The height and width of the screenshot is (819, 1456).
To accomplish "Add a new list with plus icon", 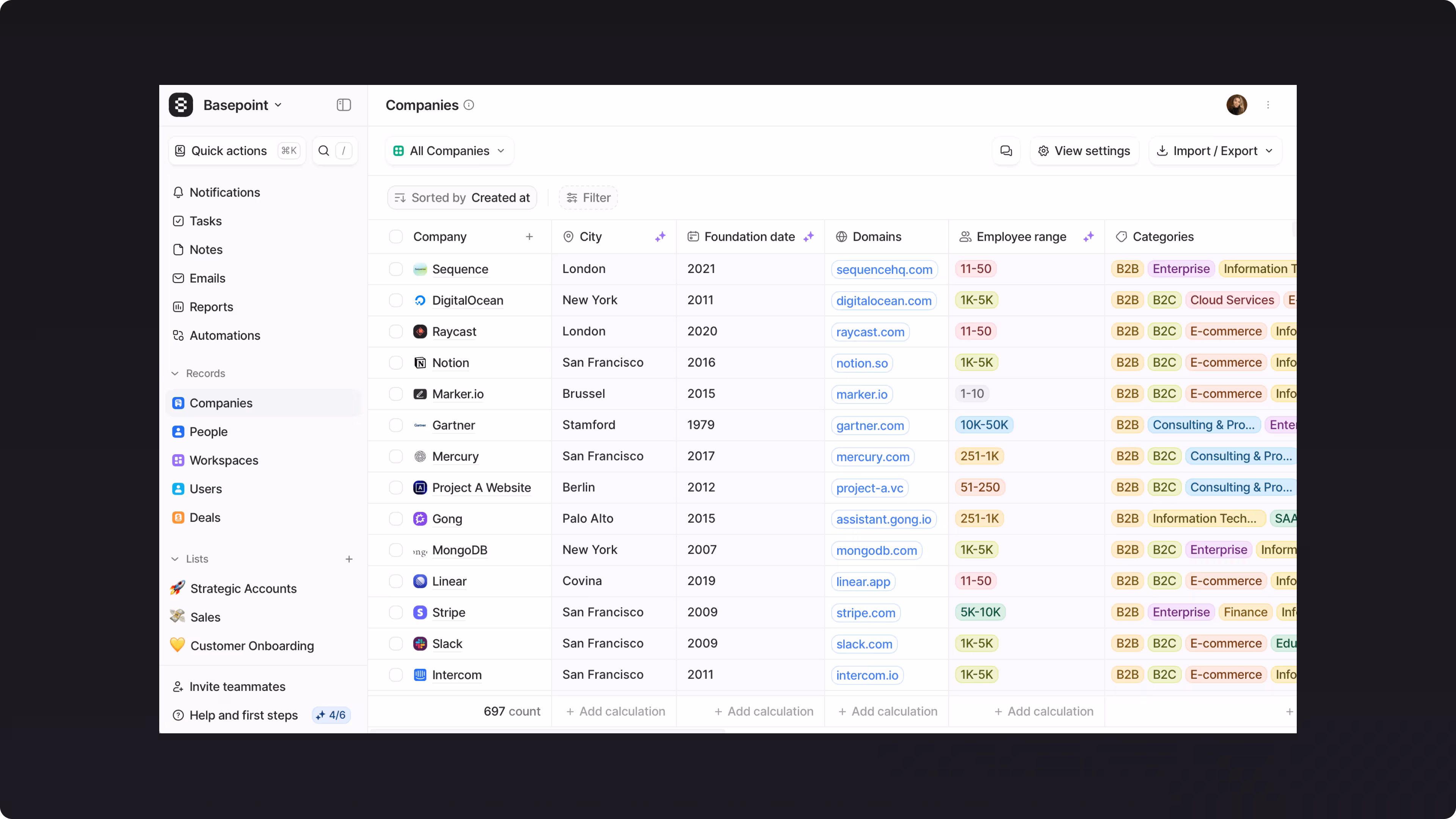I will (x=349, y=559).
